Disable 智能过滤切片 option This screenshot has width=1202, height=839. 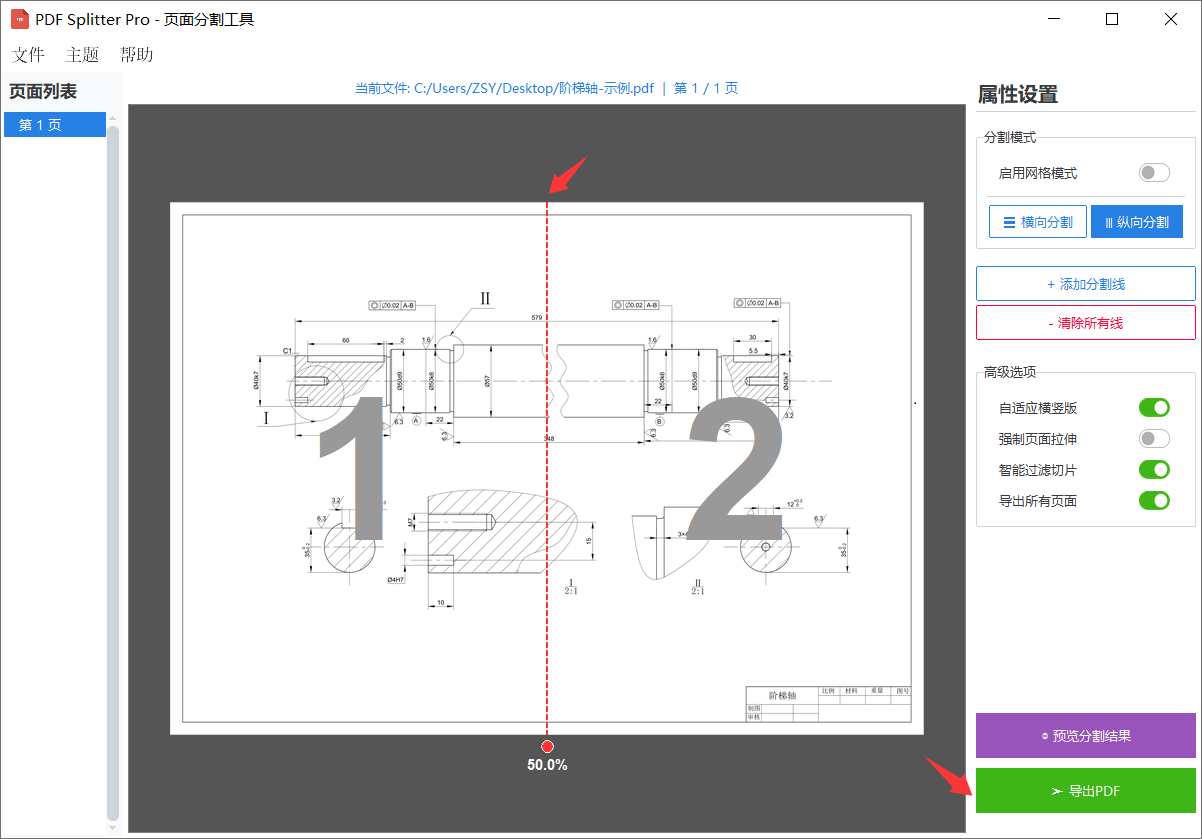pyautogui.click(x=1154, y=469)
